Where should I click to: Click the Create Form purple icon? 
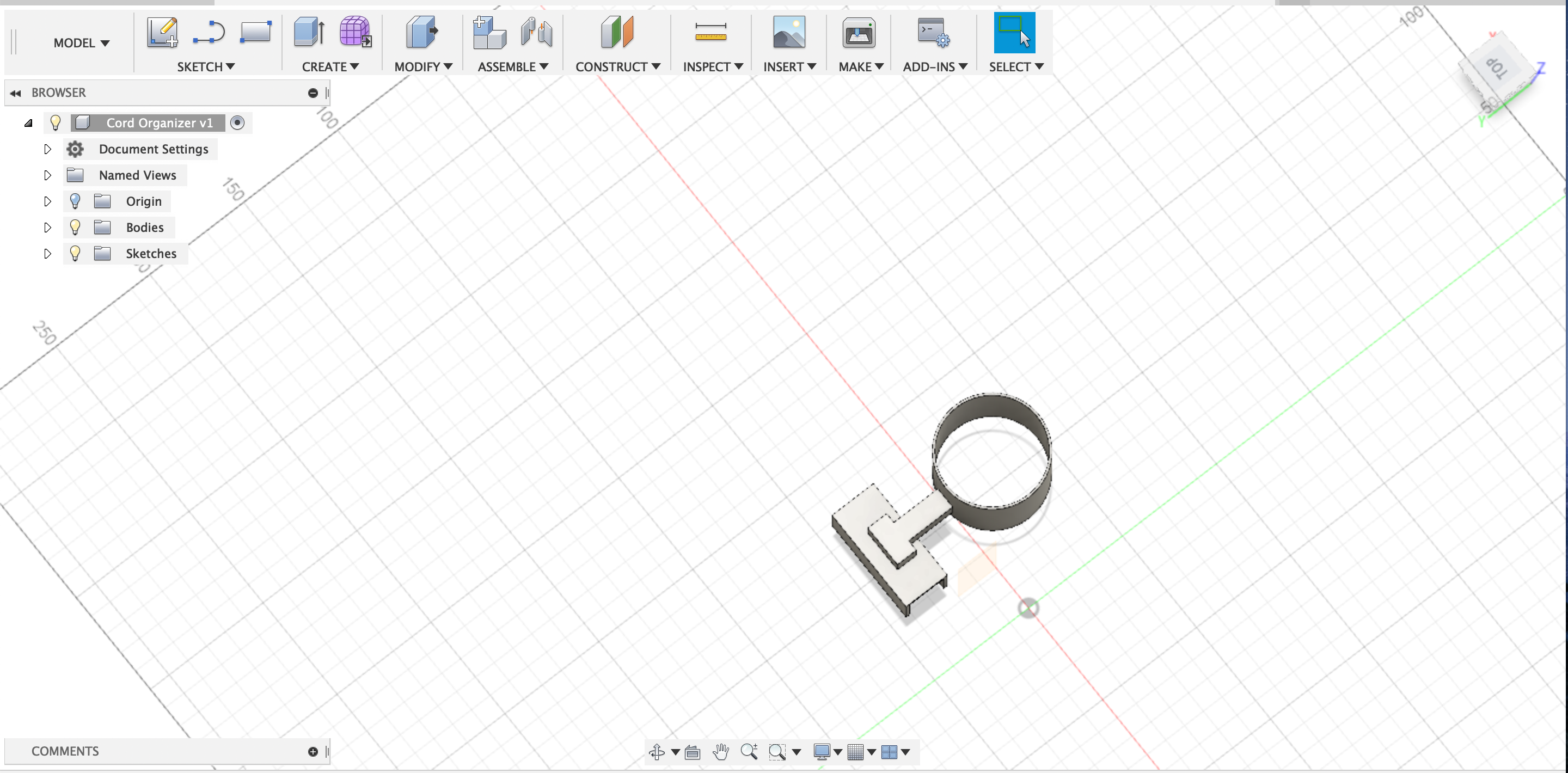356,32
